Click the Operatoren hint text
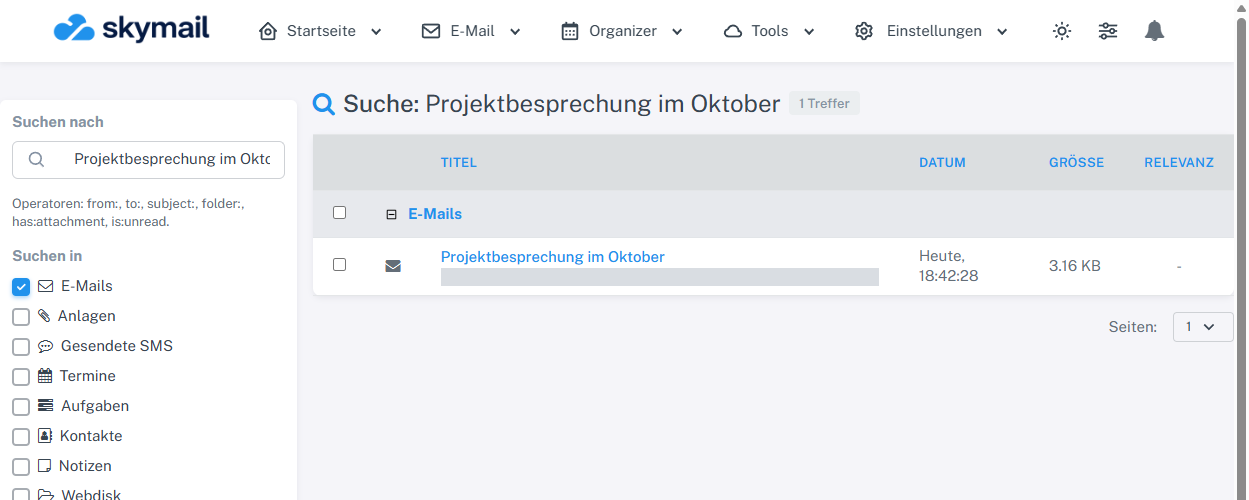Viewport: 1249px width, 500px height. [x=128, y=212]
